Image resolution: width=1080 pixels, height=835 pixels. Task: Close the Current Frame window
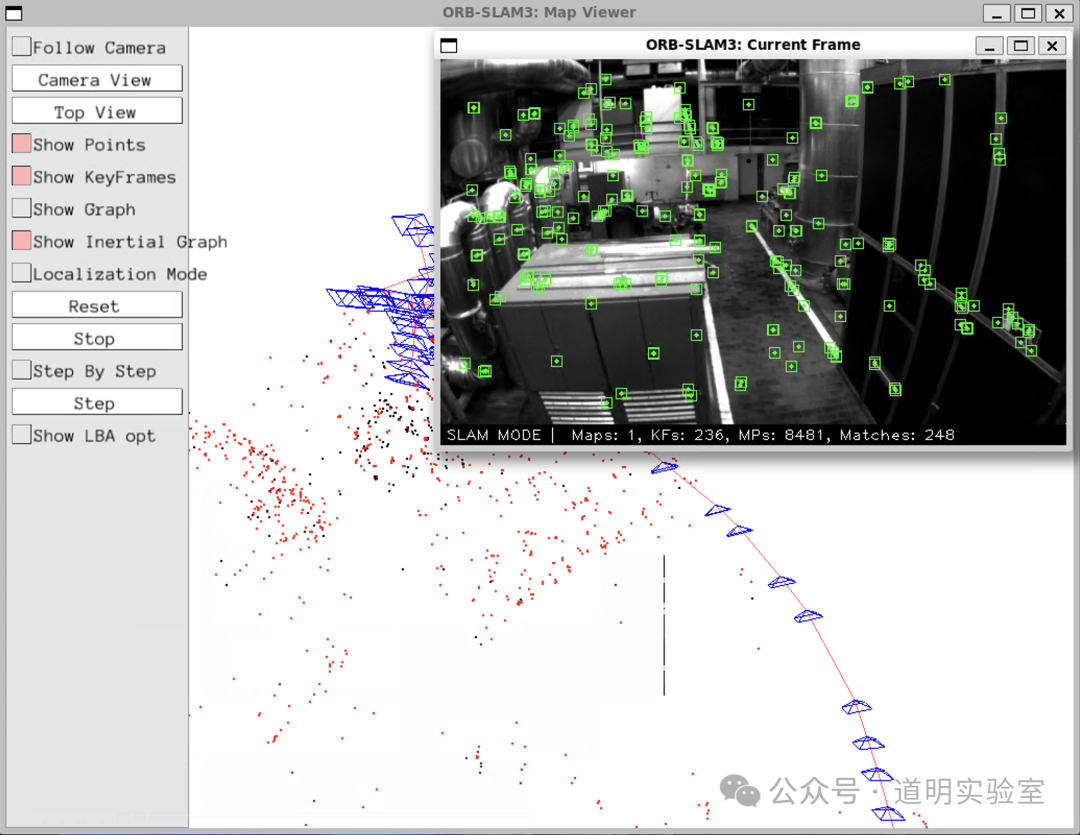coord(1051,46)
